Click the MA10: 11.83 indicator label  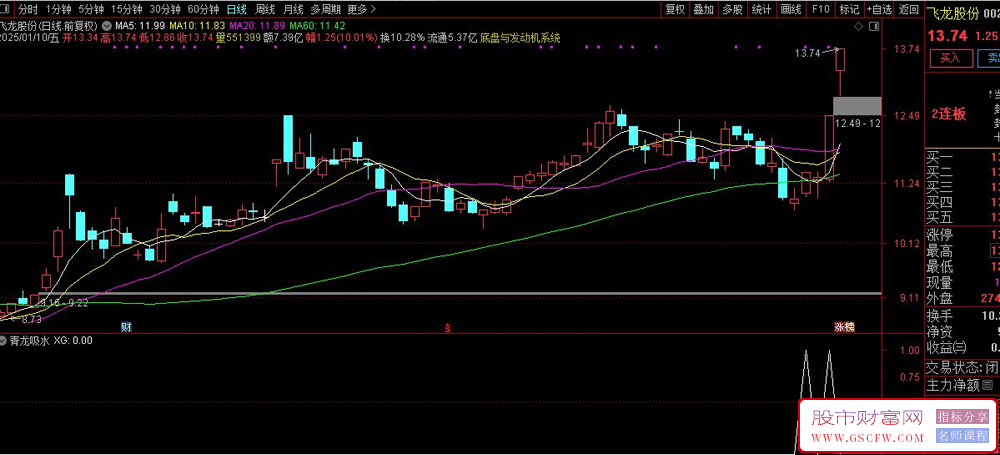[x=196, y=26]
